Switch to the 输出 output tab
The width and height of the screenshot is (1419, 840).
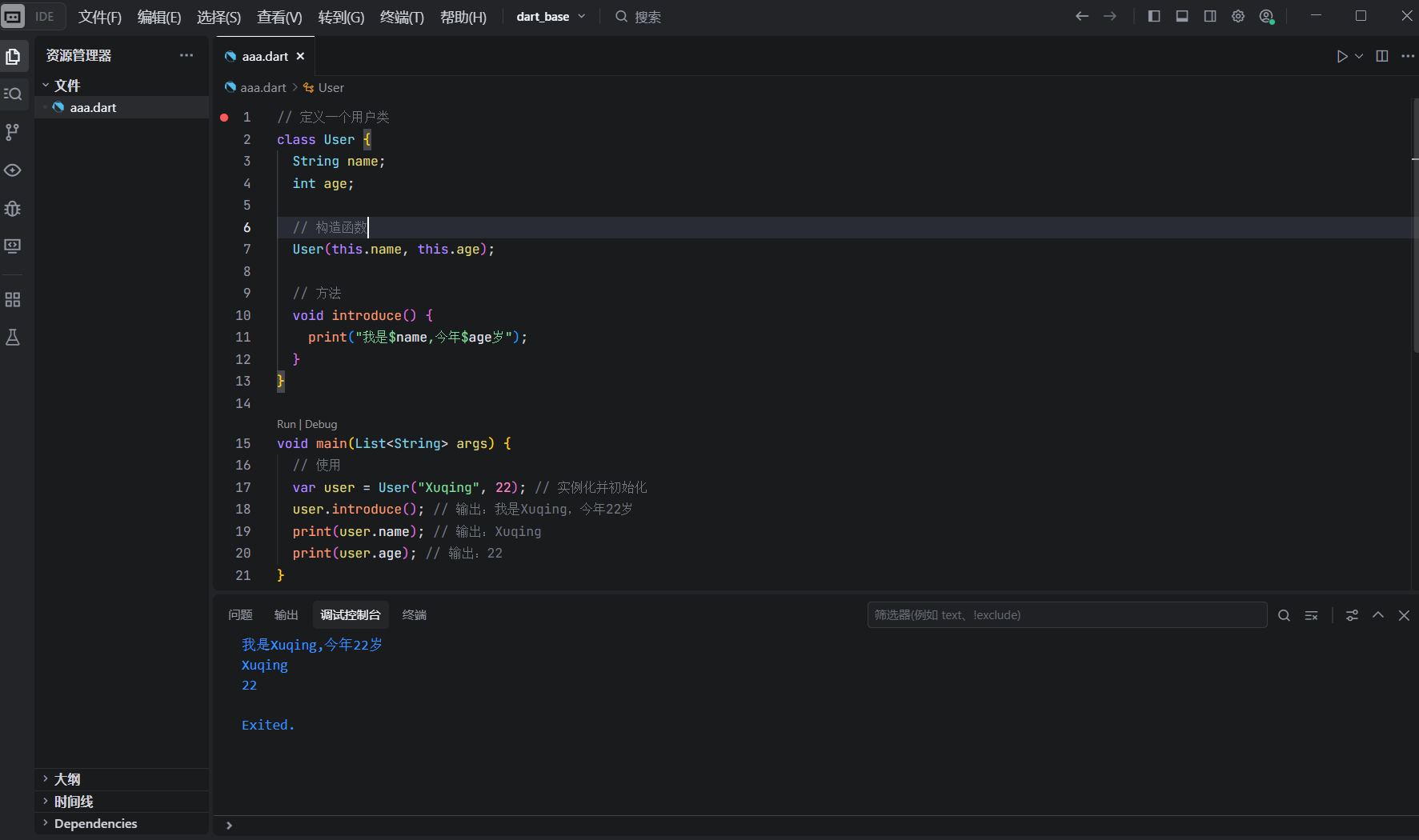click(x=286, y=614)
